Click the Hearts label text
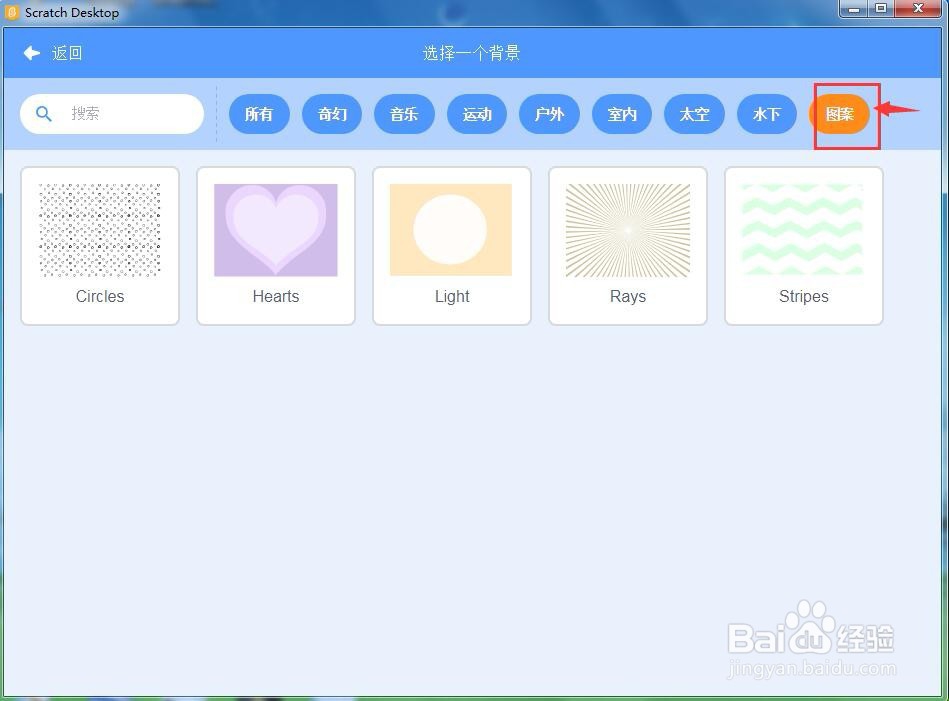This screenshot has width=949, height=701. pos(276,296)
